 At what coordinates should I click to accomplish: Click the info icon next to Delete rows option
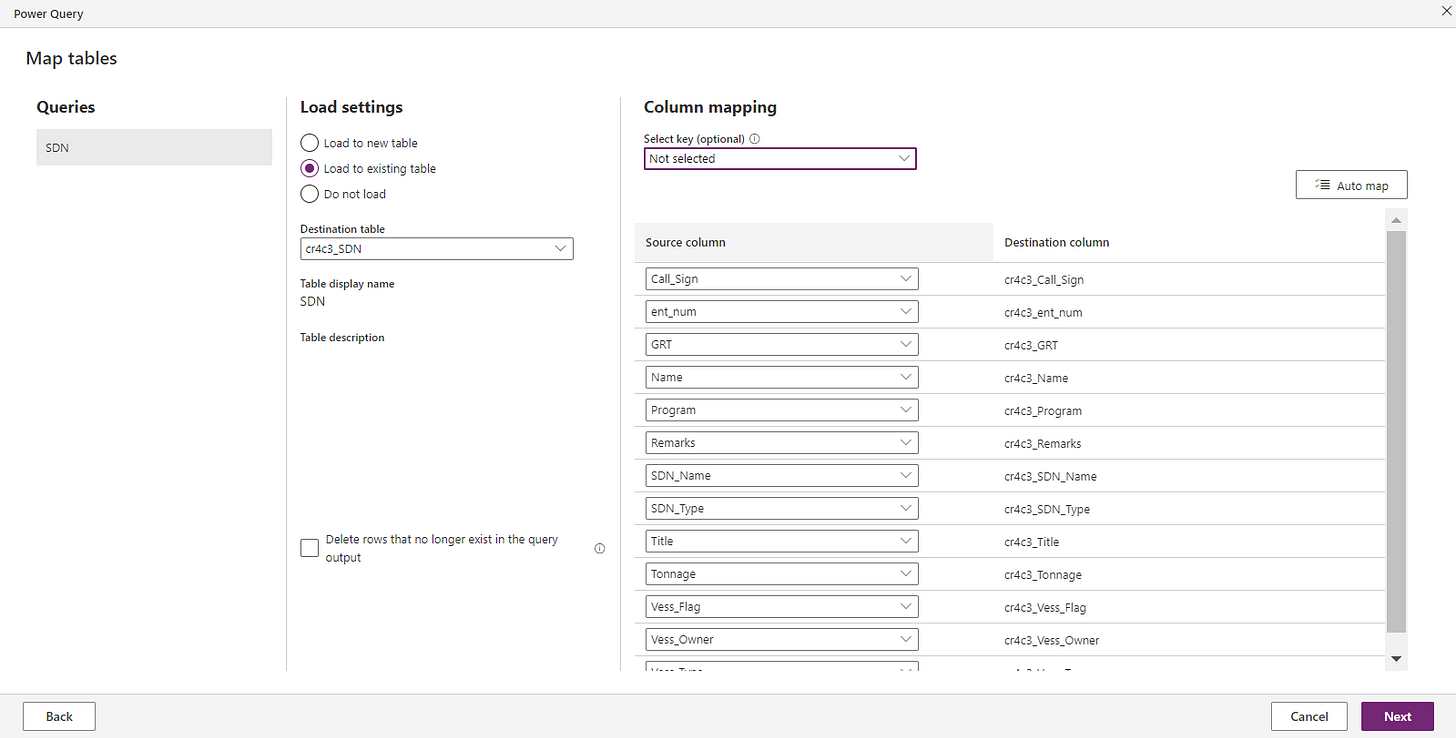600,548
